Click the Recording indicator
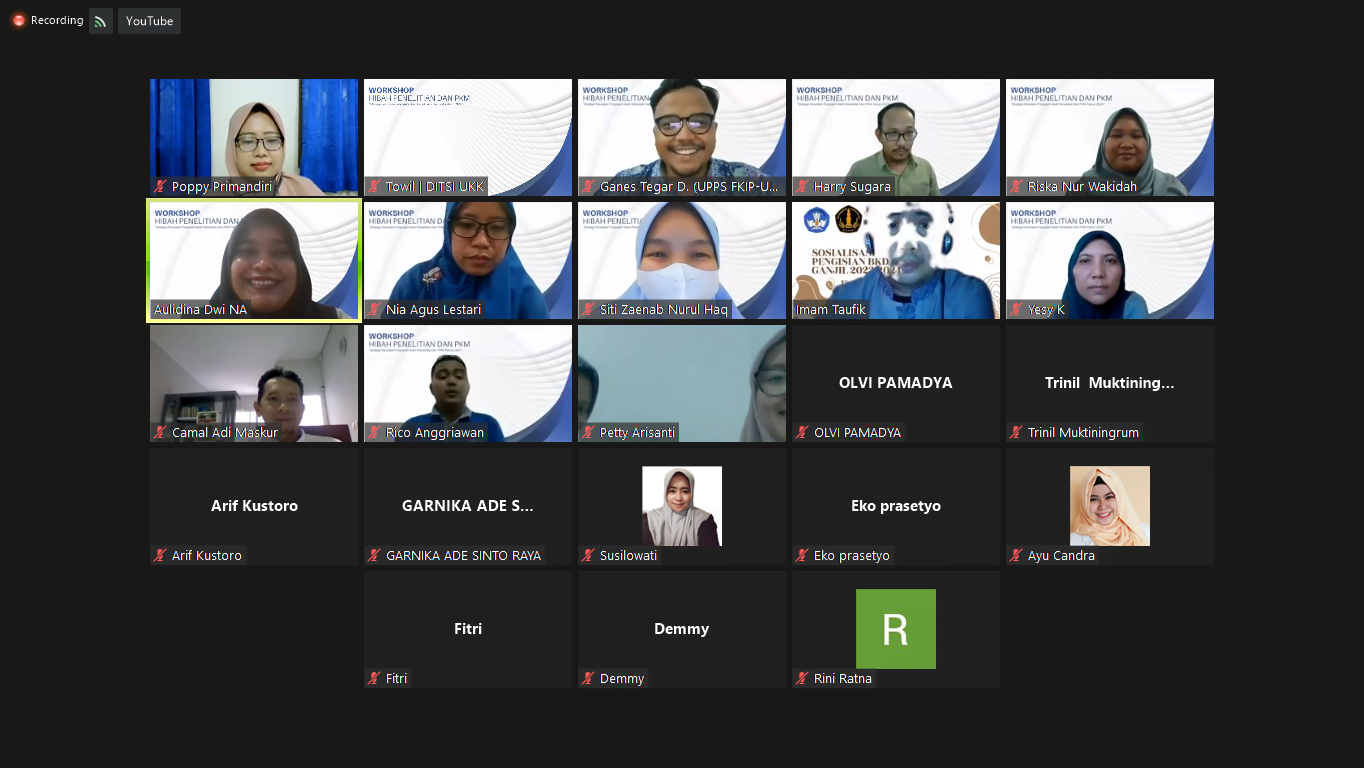Viewport: 1364px width, 768px height. (46, 20)
